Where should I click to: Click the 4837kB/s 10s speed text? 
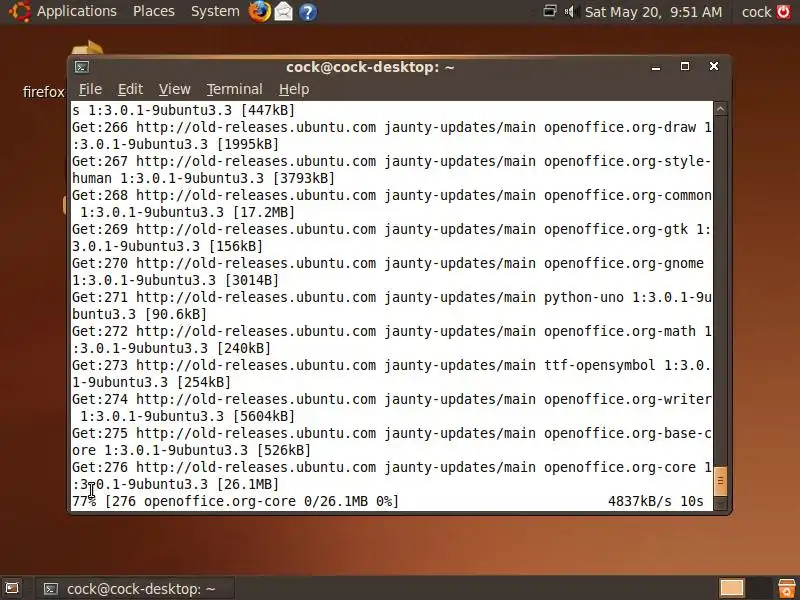(x=656, y=502)
